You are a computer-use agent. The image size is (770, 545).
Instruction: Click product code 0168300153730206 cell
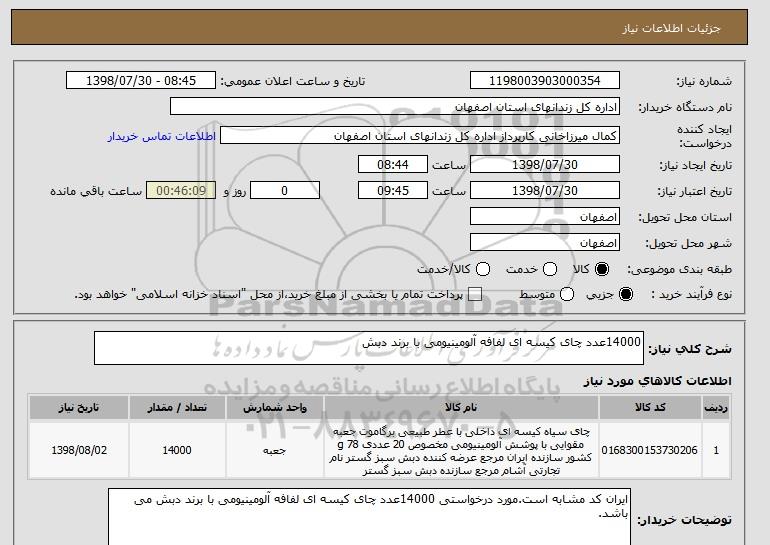click(650, 450)
